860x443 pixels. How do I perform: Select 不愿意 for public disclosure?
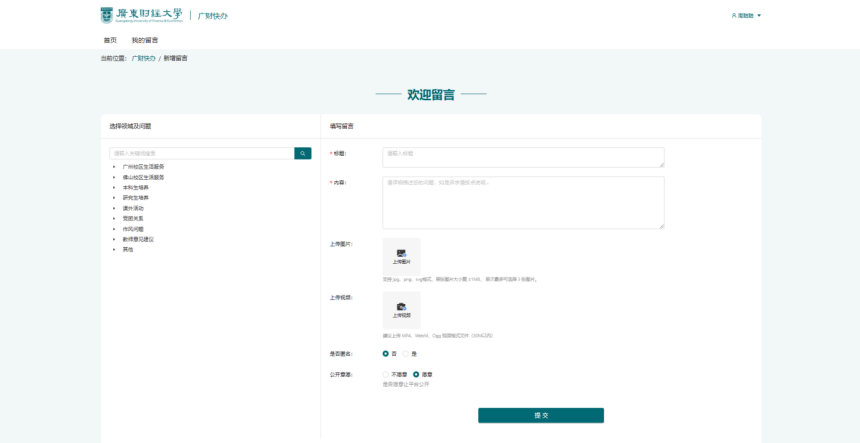[x=386, y=374]
